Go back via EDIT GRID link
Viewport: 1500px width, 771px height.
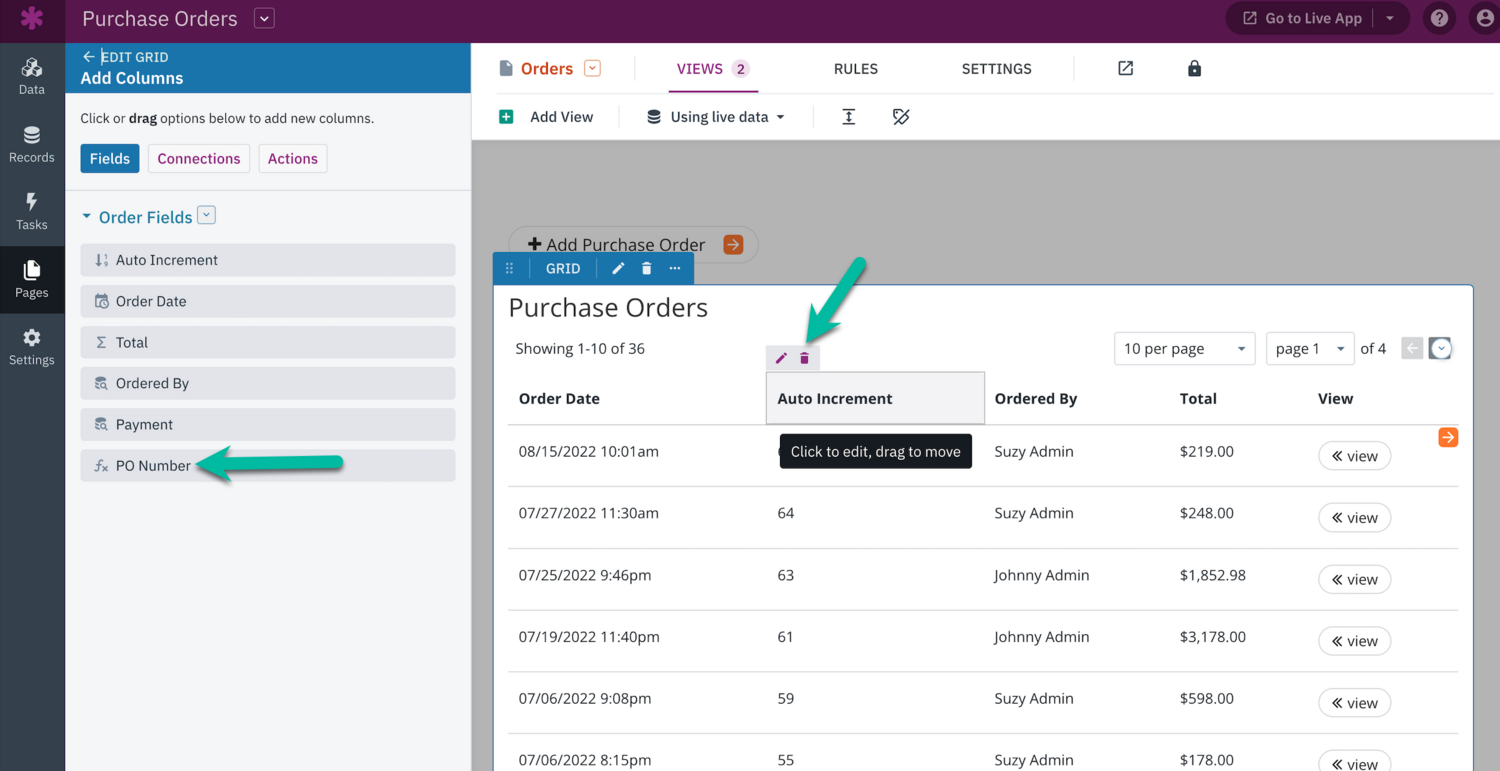[125, 57]
